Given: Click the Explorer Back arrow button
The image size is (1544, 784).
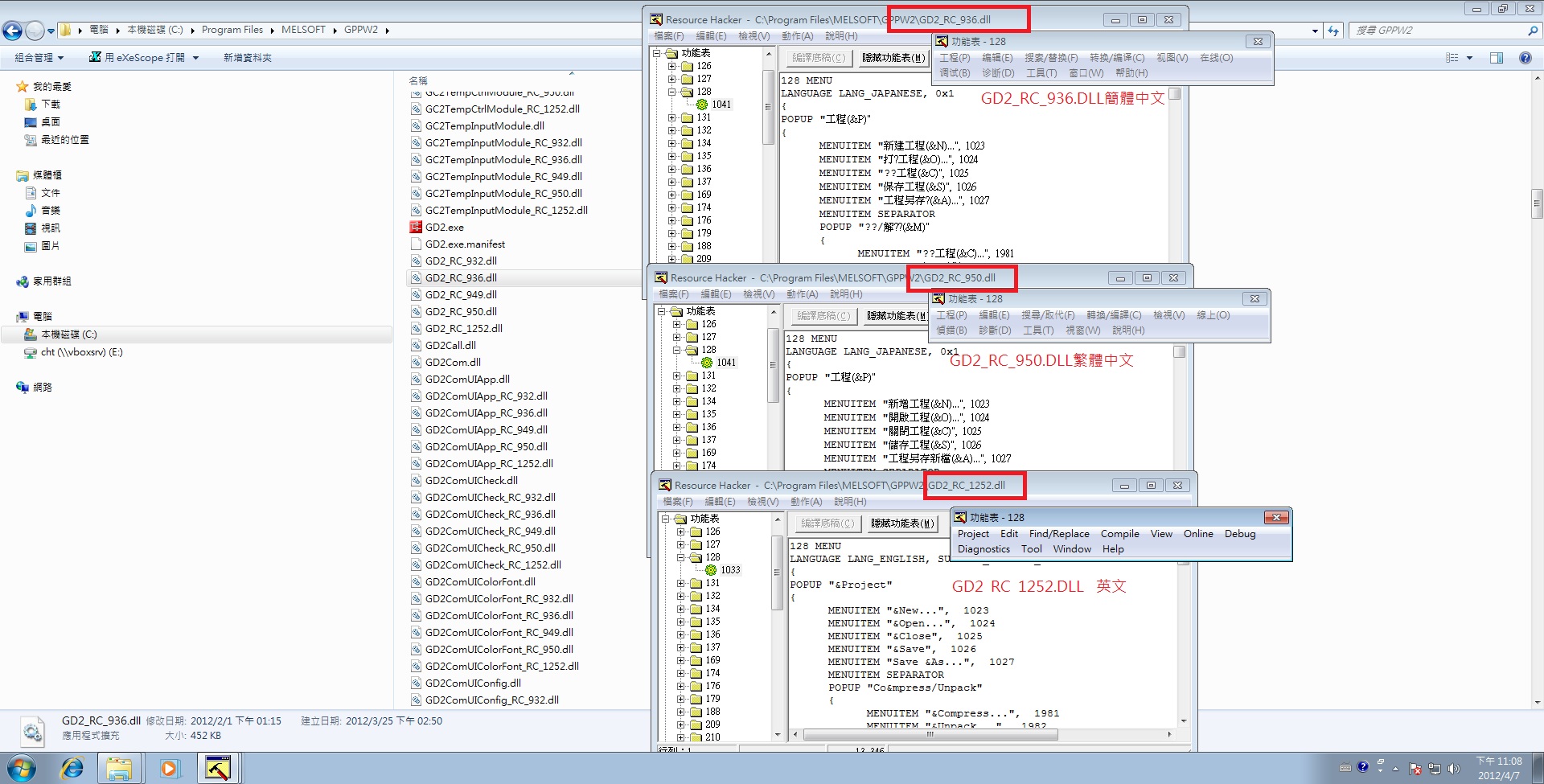Looking at the screenshot, I should click(x=13, y=31).
